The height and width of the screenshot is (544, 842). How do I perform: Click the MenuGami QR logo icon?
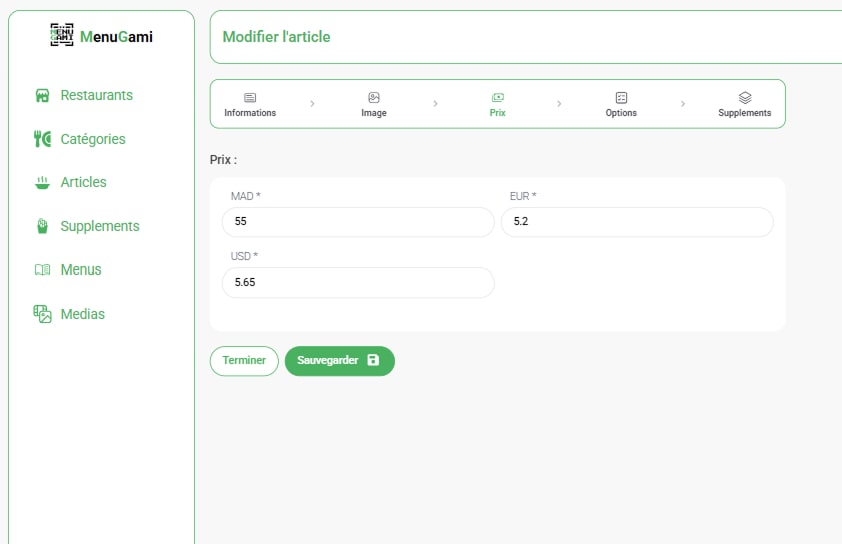click(62, 36)
